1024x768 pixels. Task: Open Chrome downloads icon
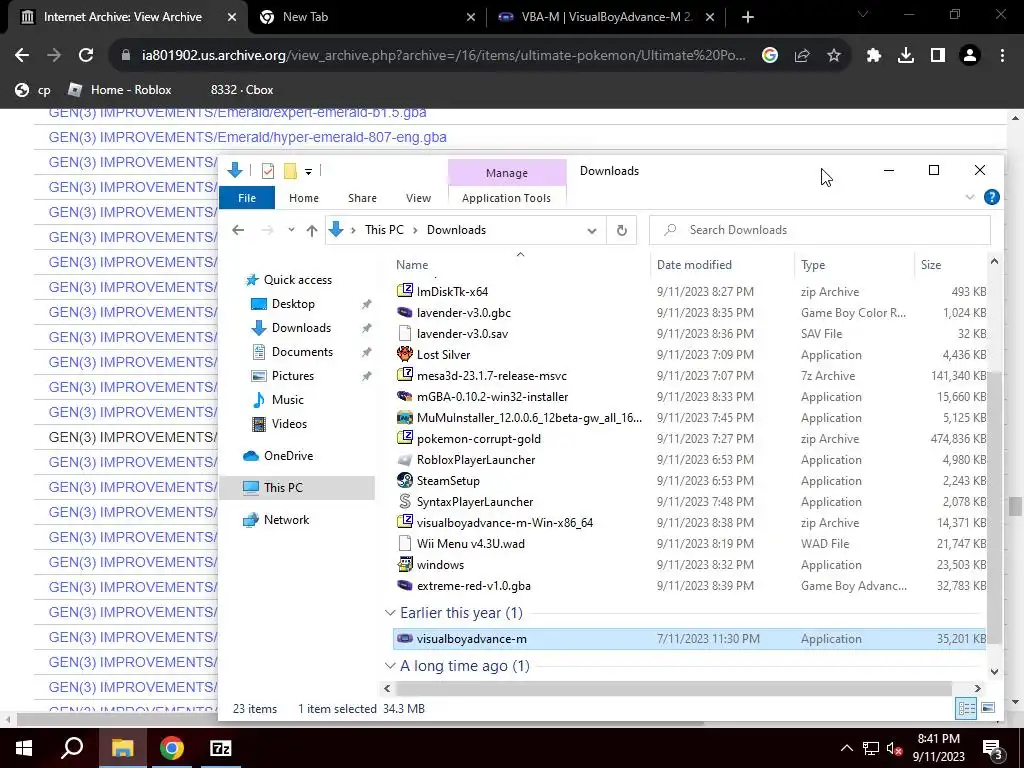coord(906,56)
